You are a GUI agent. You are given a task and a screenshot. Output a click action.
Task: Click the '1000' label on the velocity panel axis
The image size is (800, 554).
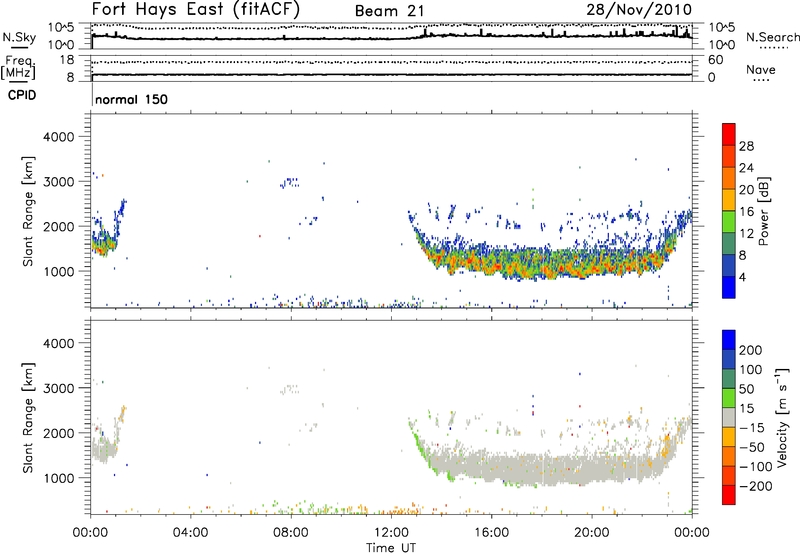click(59, 478)
